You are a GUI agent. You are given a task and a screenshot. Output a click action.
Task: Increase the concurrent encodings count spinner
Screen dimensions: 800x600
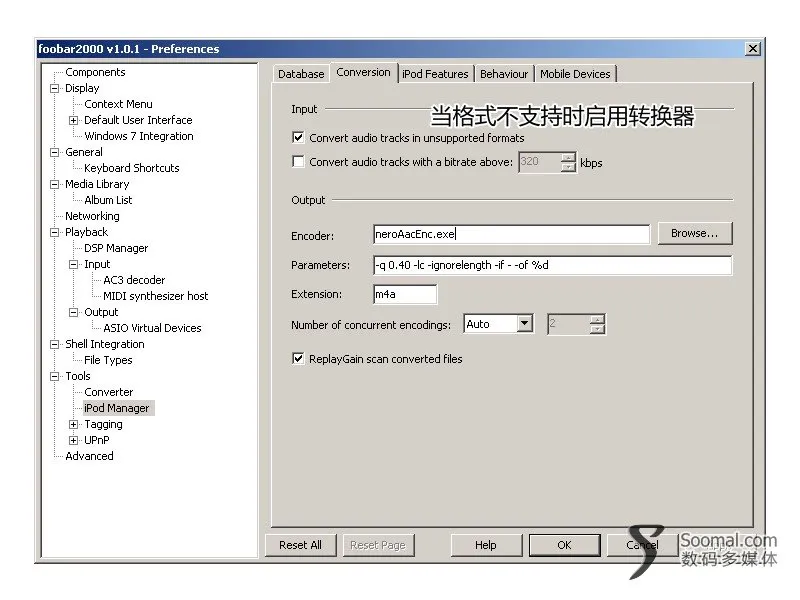[x=597, y=320]
